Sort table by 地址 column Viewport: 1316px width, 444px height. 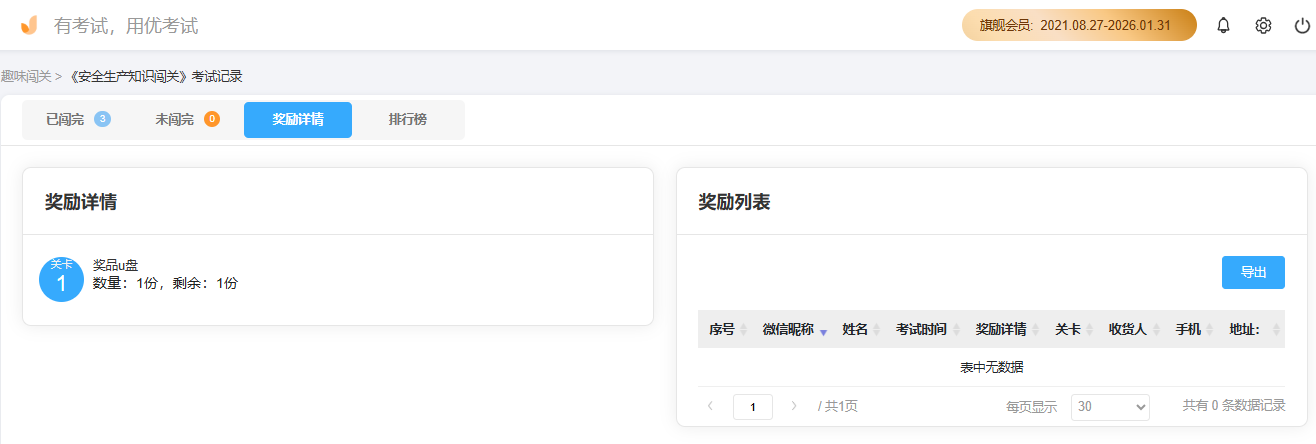pos(1252,329)
